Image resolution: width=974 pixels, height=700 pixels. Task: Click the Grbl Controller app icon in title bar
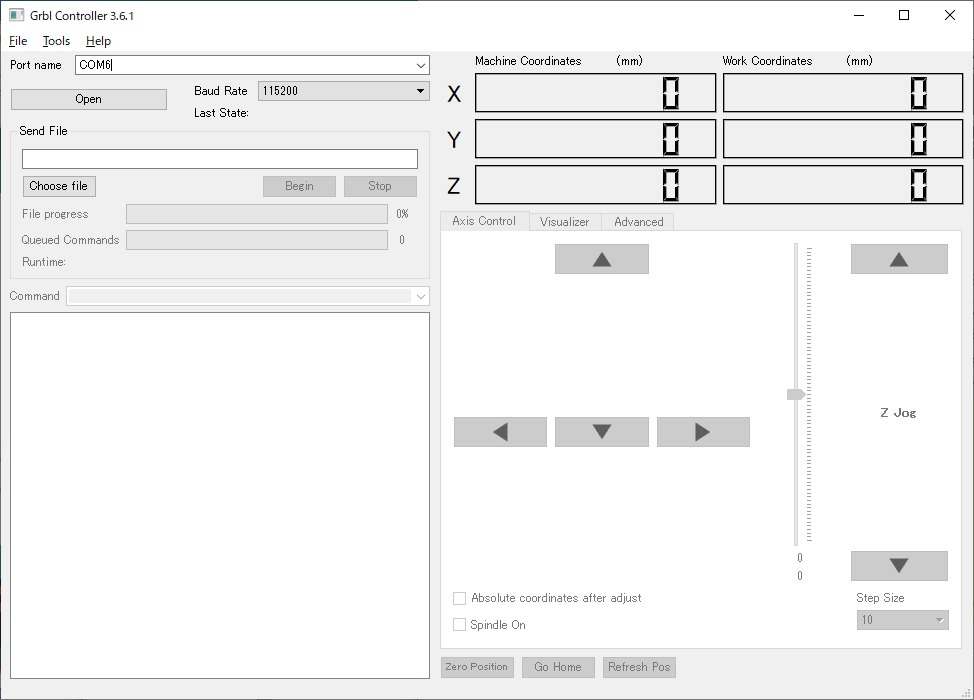16,15
